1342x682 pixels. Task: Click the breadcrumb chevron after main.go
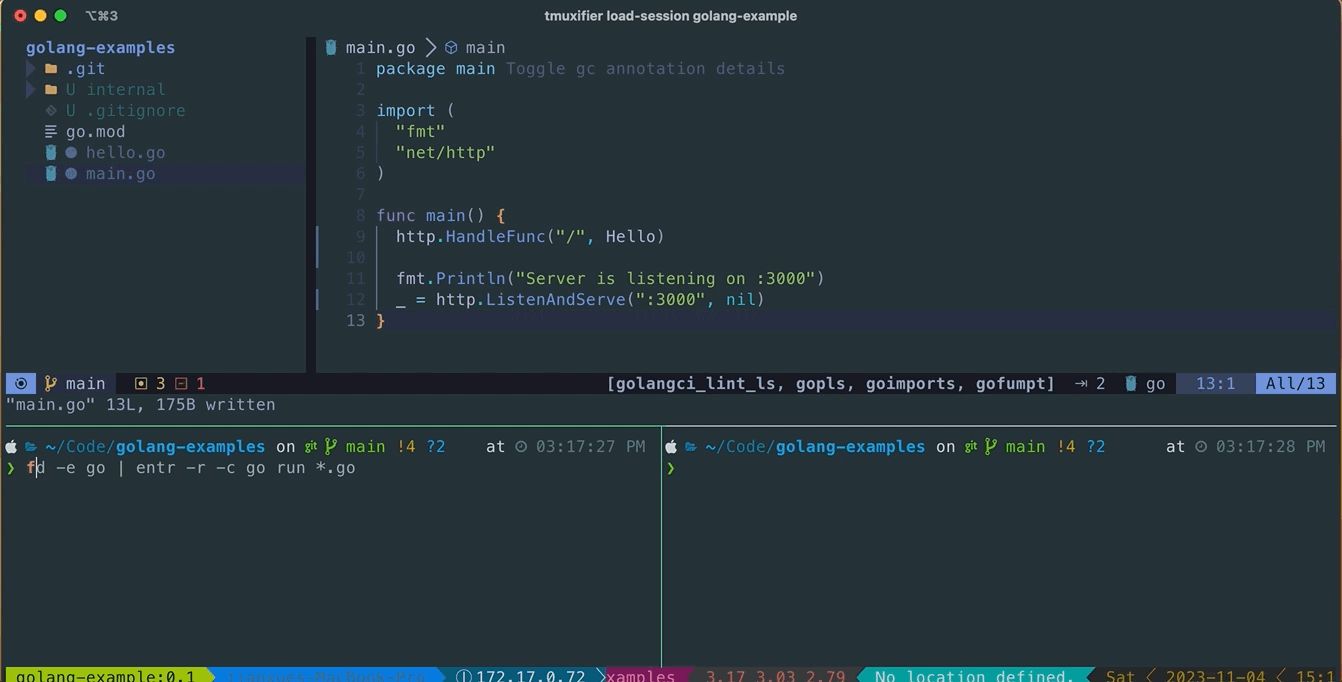pyautogui.click(x=431, y=48)
